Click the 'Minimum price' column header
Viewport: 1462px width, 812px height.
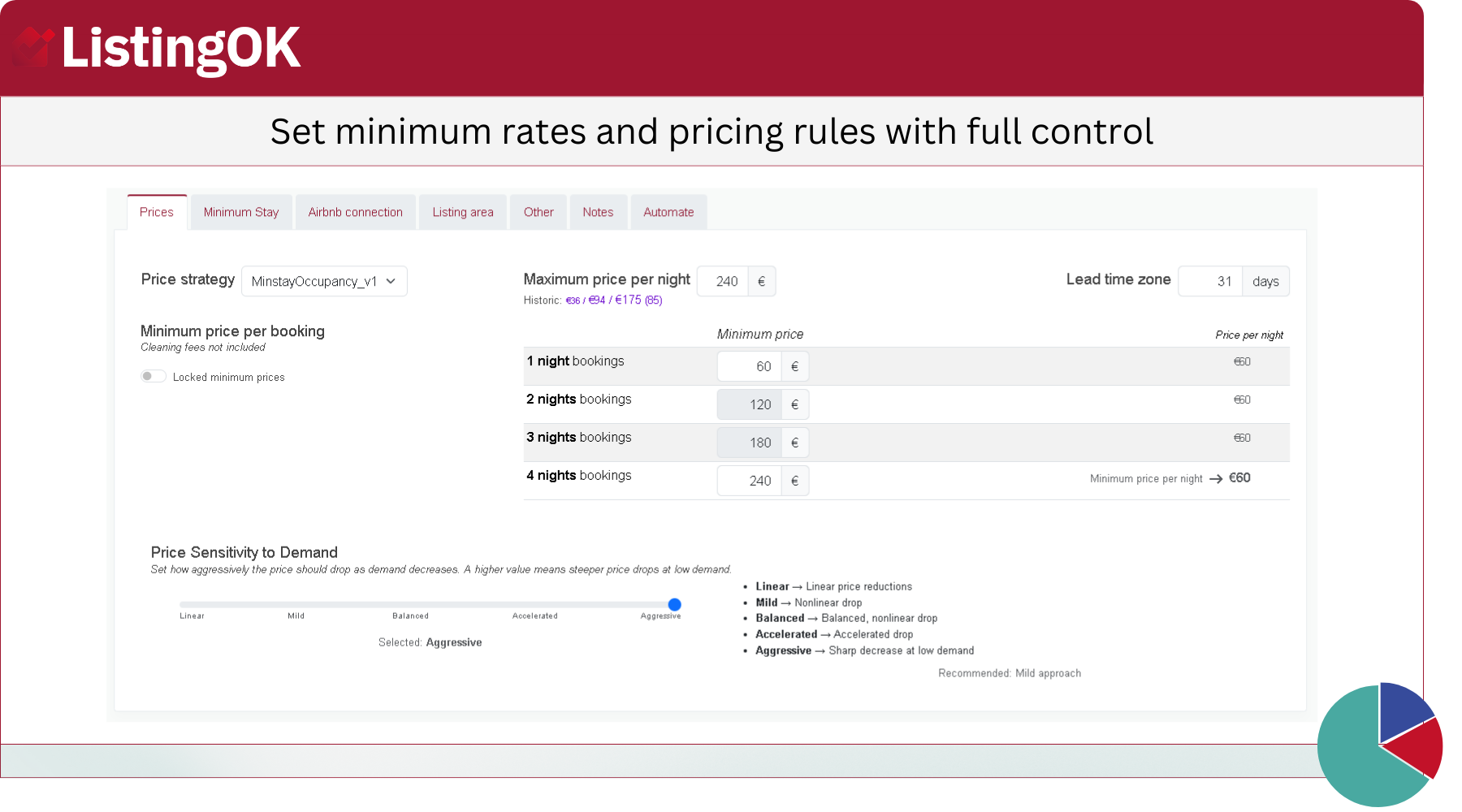(760, 334)
